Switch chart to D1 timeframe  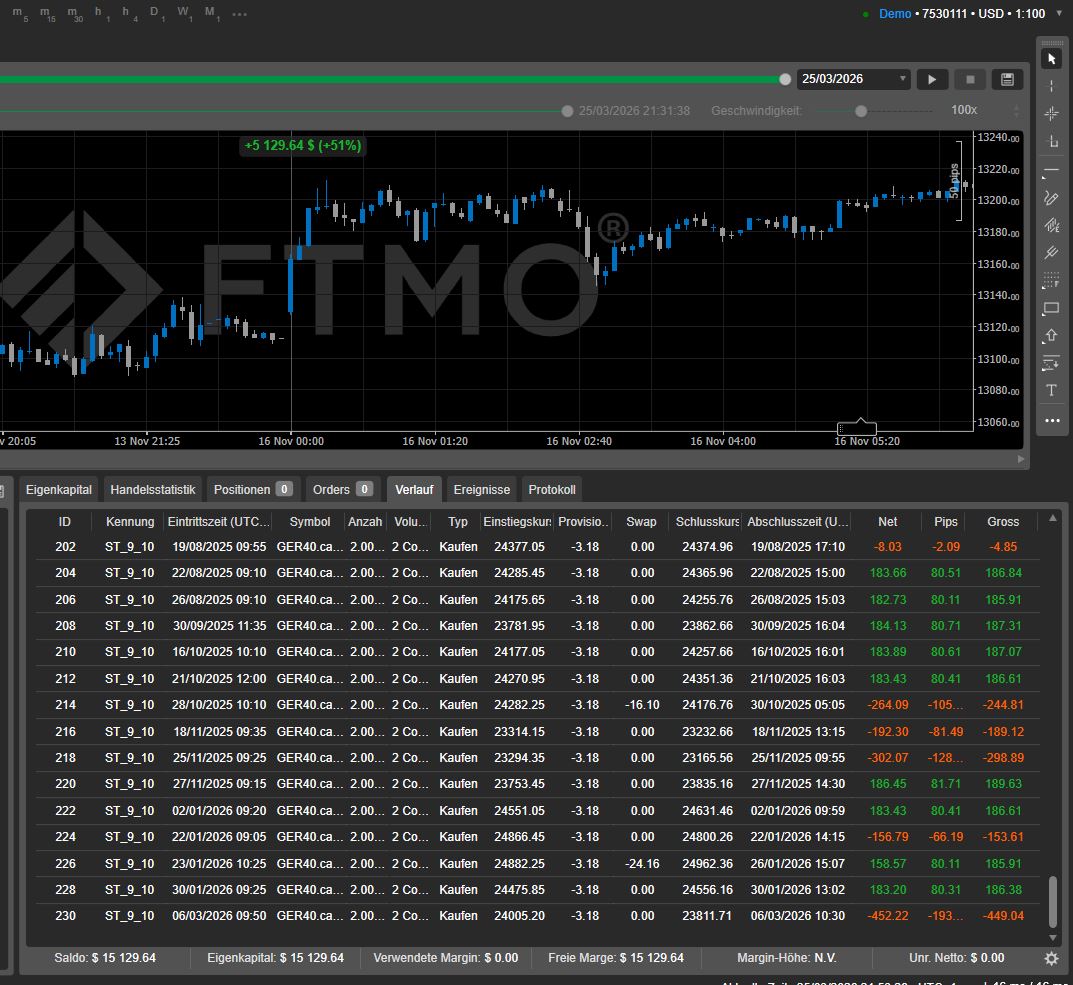coord(156,14)
